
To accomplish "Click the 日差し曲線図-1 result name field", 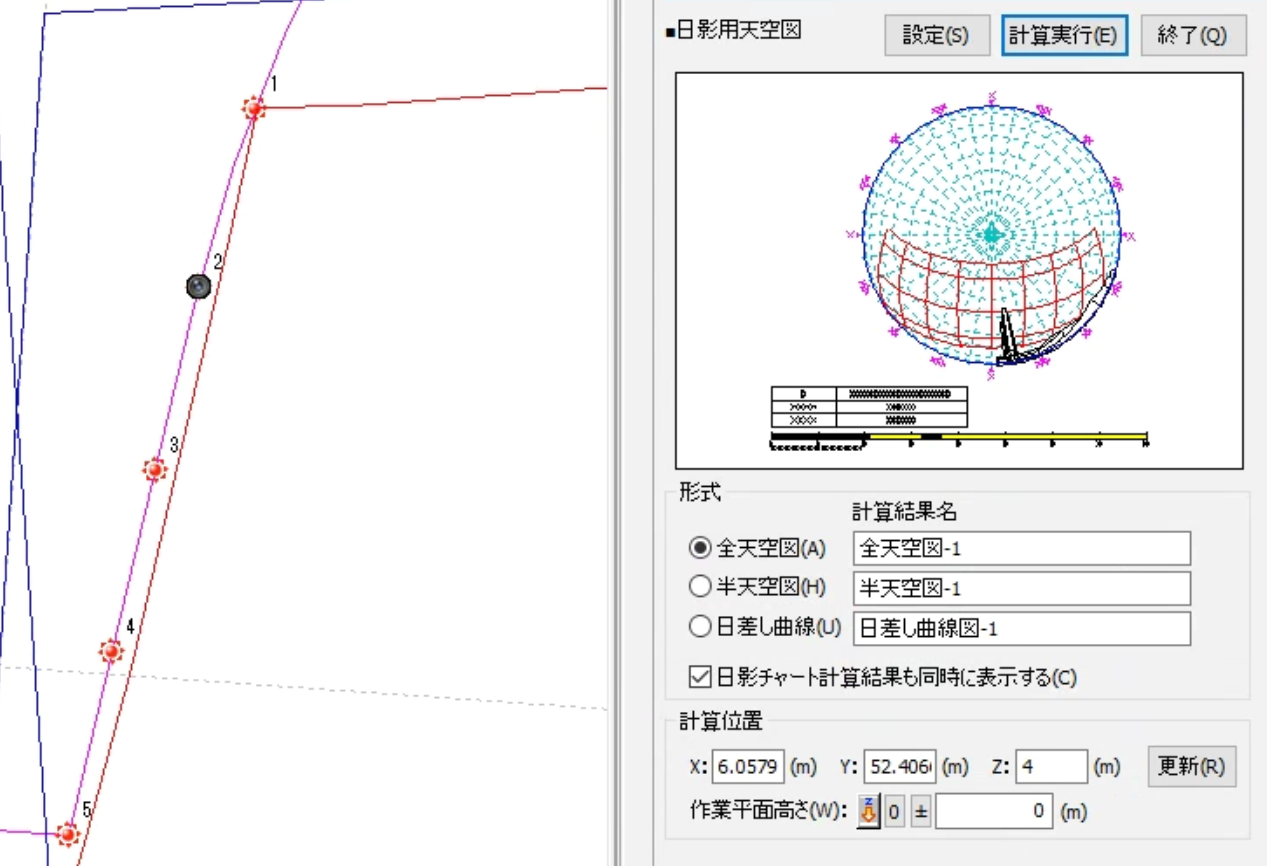I will click(1022, 628).
